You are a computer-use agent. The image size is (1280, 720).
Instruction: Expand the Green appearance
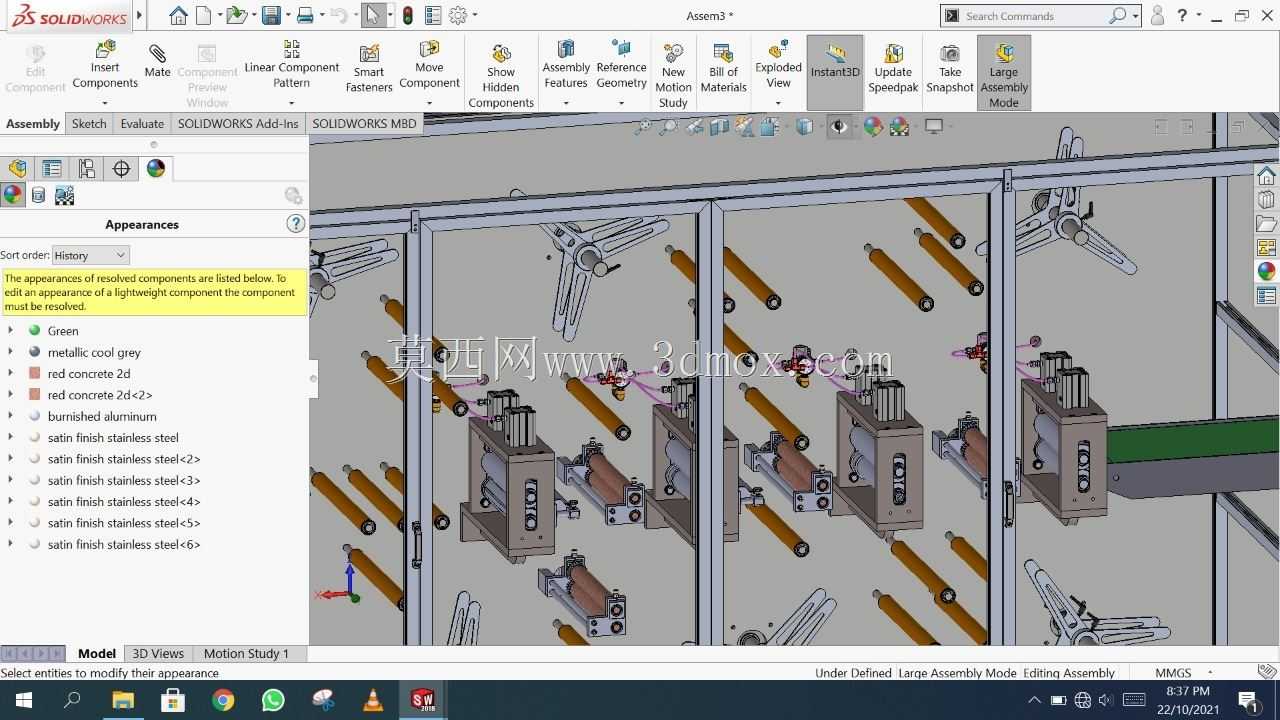10,330
